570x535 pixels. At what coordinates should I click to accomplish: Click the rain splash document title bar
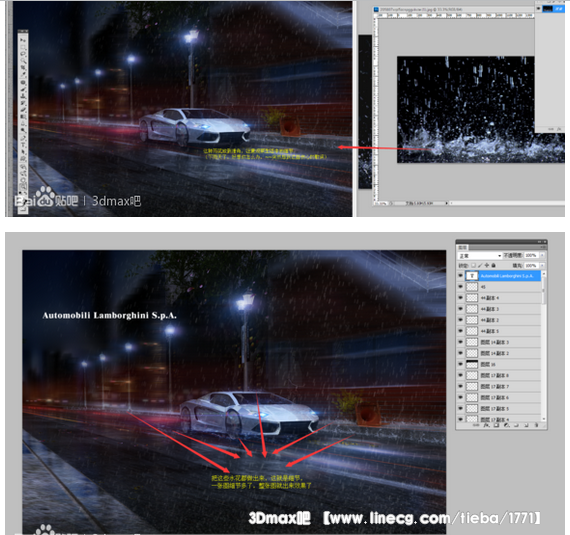click(x=454, y=9)
